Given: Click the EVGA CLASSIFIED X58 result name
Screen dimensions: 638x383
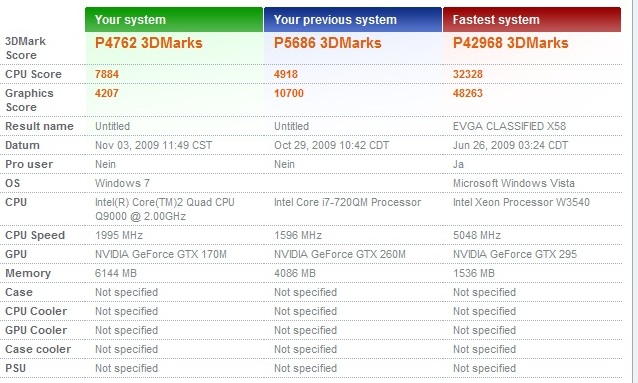Looking at the screenshot, I should [x=509, y=126].
